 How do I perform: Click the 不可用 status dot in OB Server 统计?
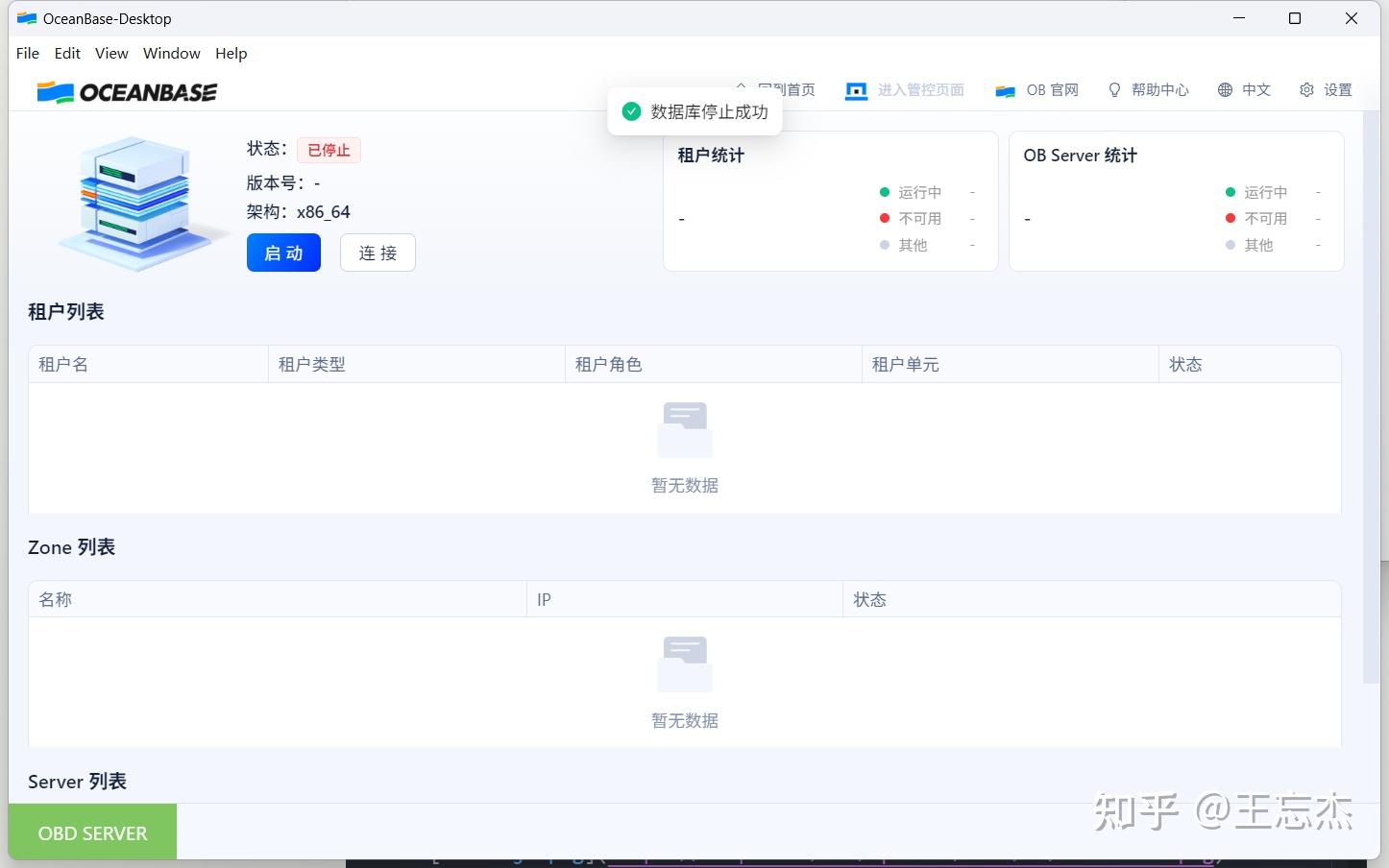click(1231, 218)
